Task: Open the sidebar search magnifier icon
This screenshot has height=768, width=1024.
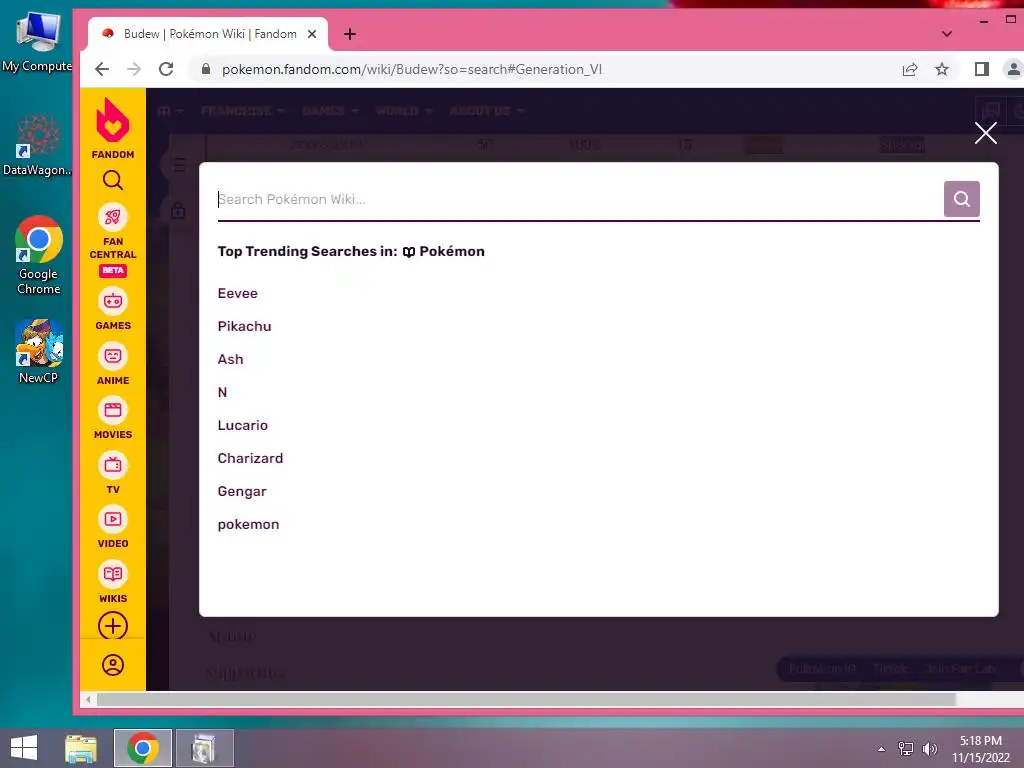Action: click(112, 180)
